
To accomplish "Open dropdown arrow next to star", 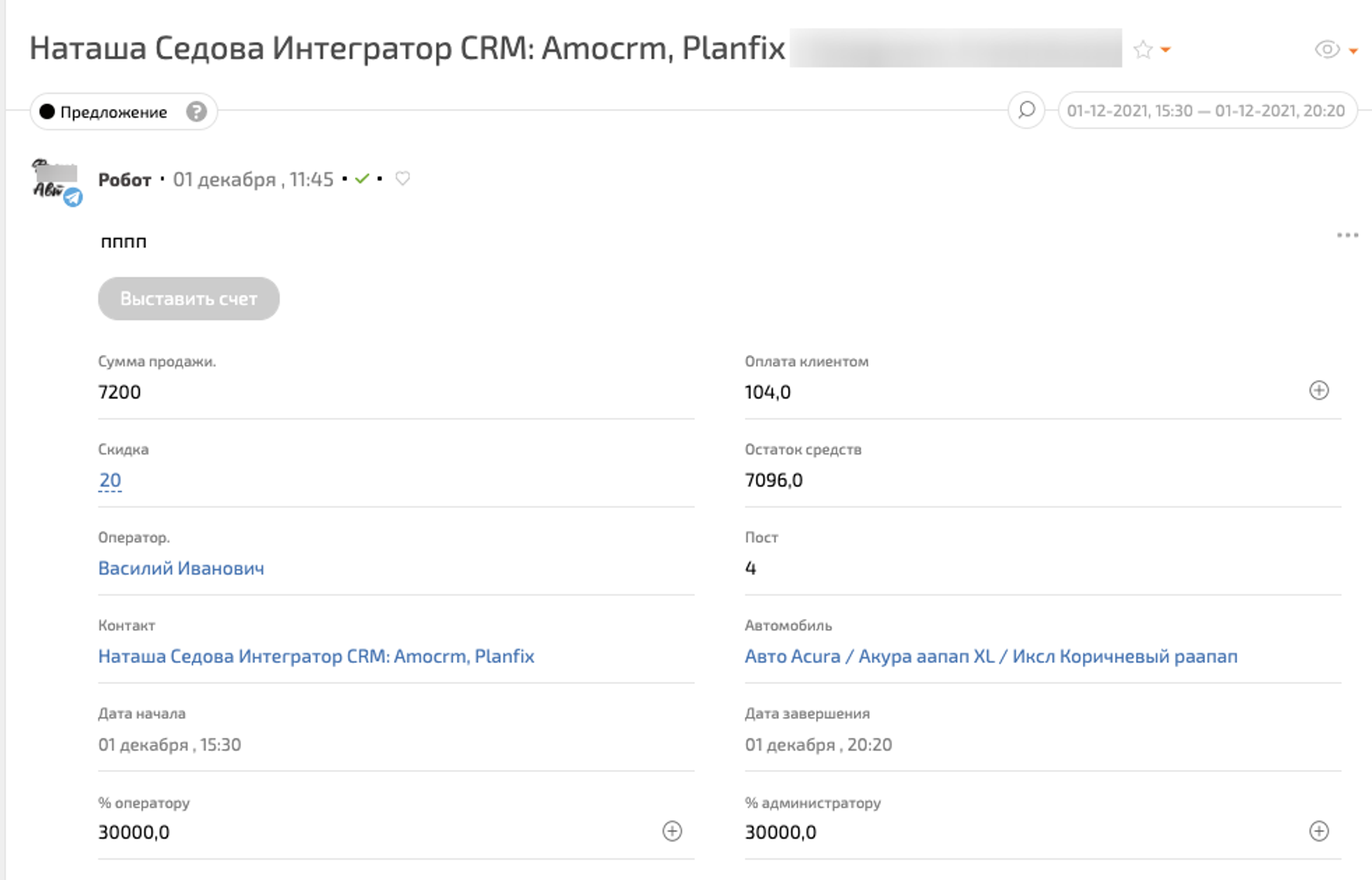I will 1165,50.
